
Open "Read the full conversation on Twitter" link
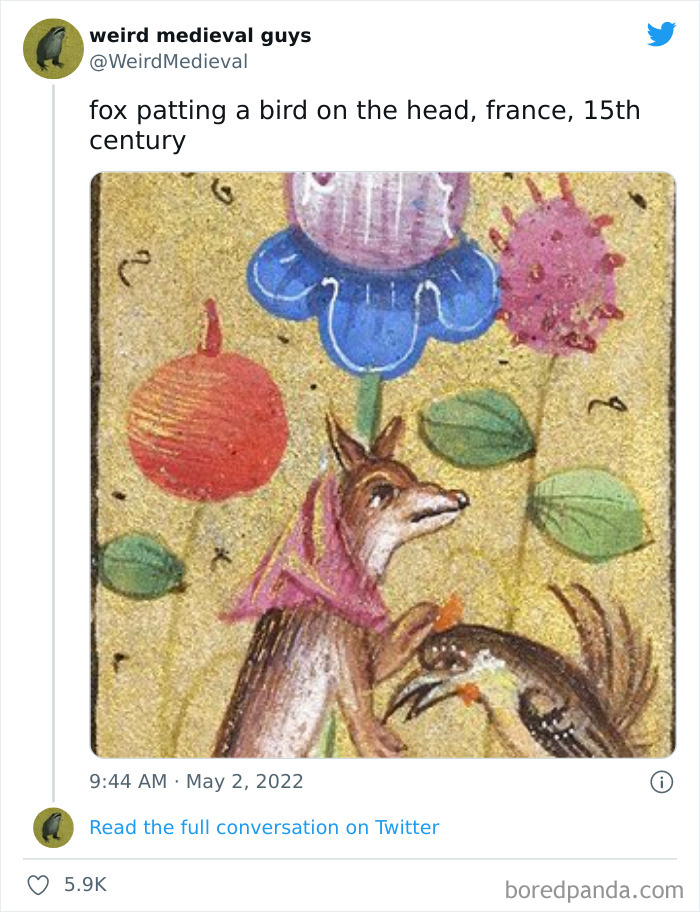point(264,827)
